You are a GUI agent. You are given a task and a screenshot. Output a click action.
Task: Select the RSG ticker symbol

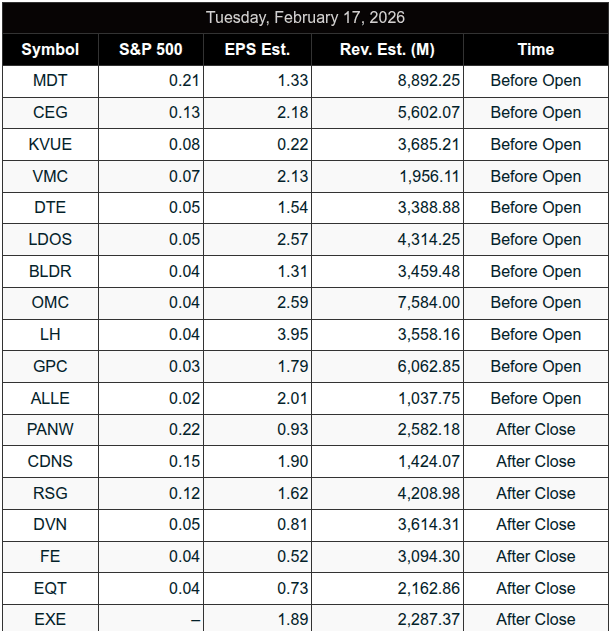50,493
